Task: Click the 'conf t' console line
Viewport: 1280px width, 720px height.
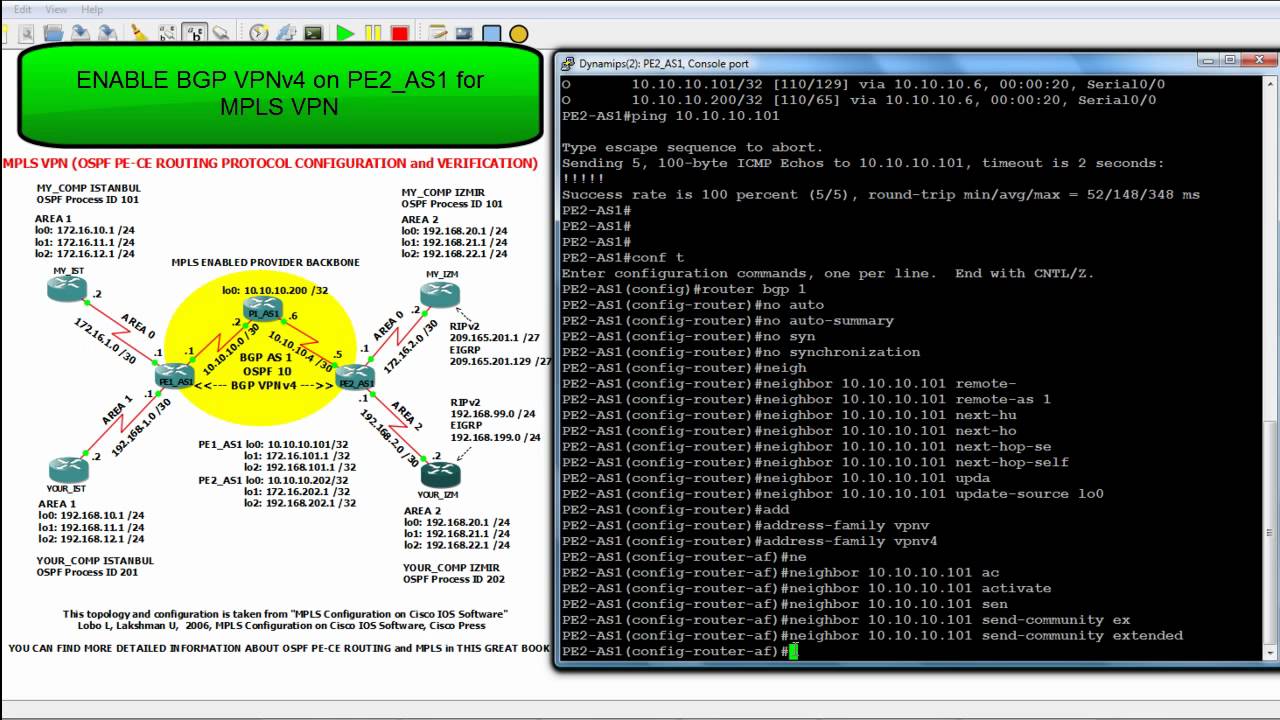Action: [x=623, y=257]
